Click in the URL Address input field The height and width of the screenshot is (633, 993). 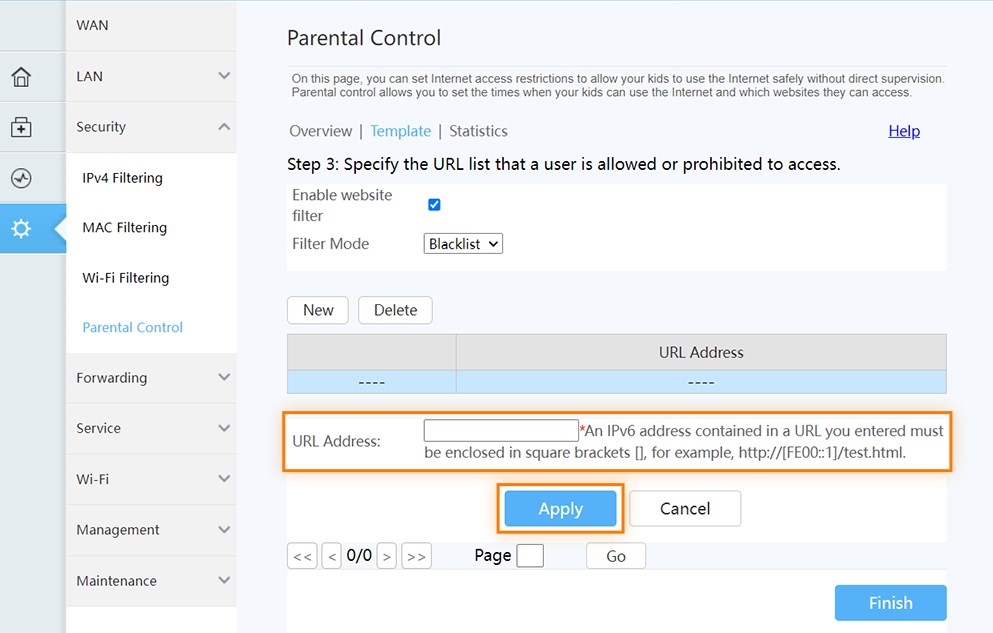pos(501,430)
